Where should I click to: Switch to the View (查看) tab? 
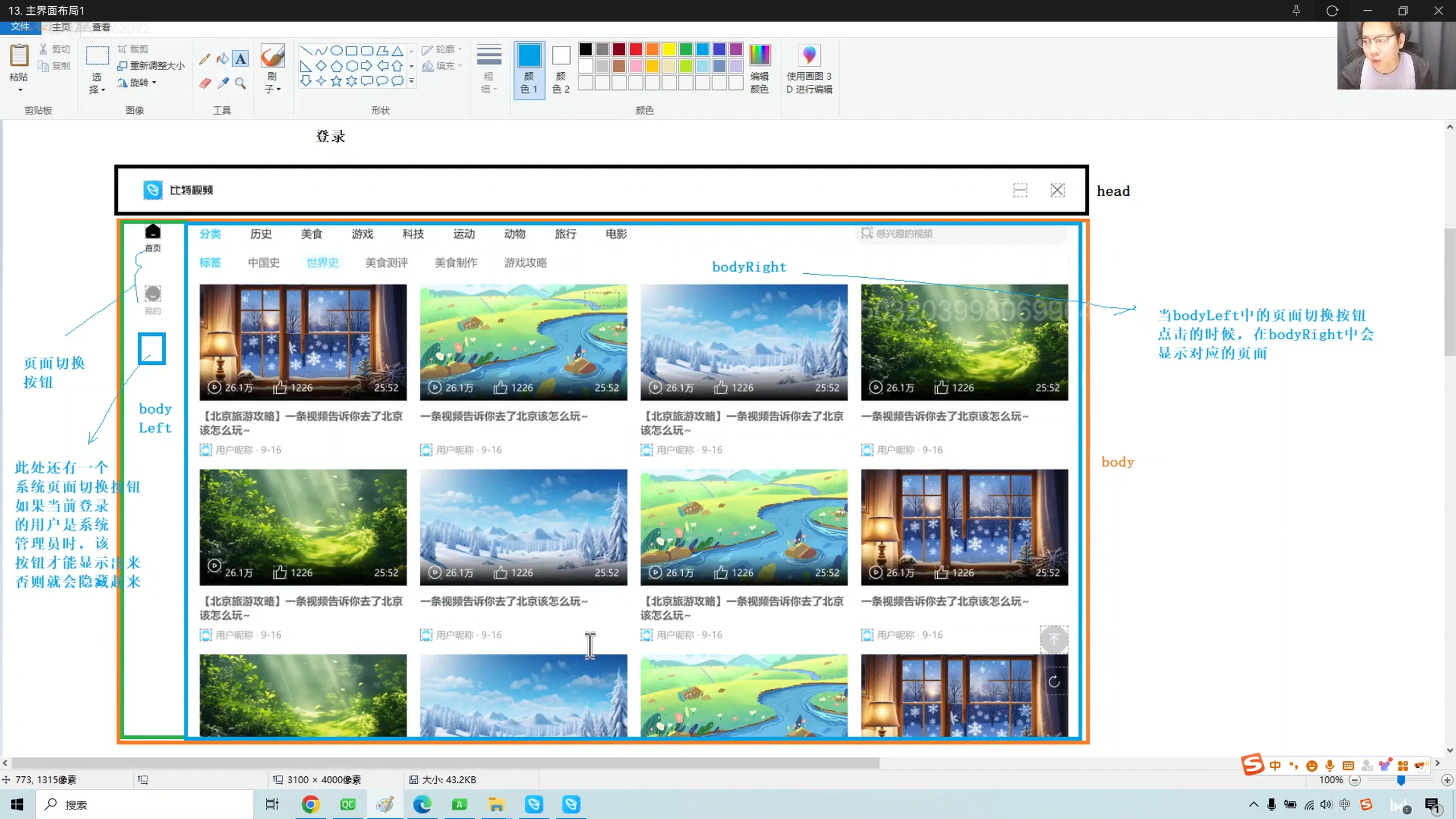(101, 27)
